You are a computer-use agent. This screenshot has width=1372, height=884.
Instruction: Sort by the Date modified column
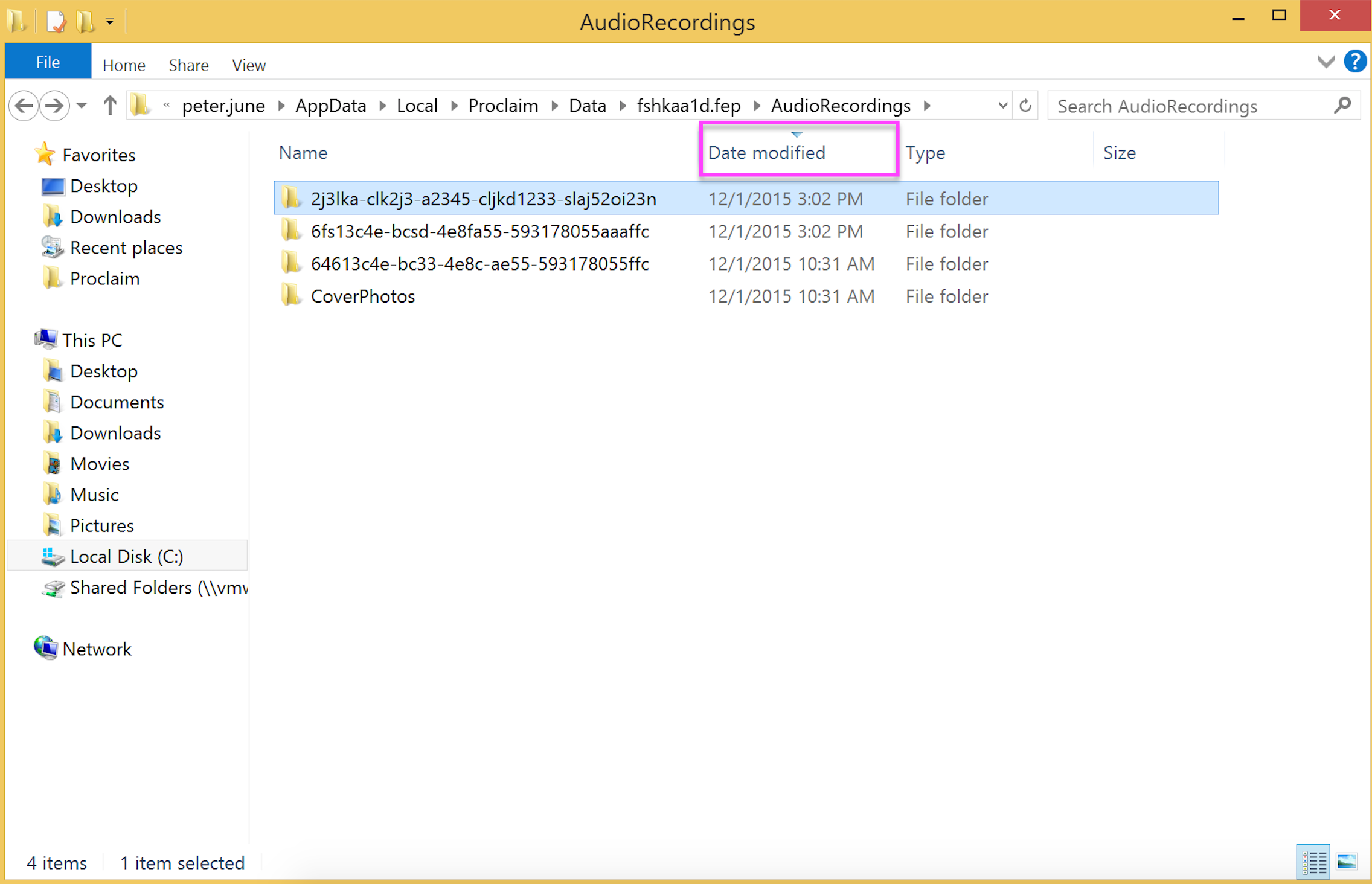766,153
